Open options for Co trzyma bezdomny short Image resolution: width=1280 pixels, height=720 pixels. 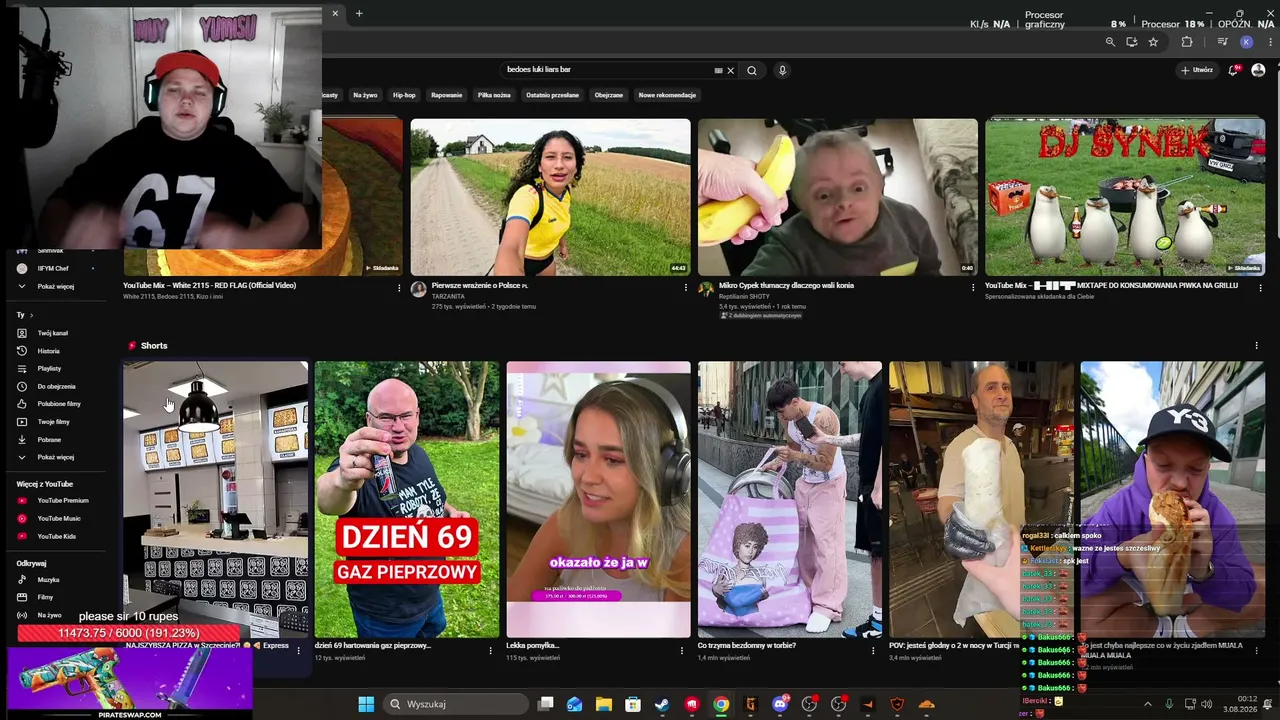(874, 650)
